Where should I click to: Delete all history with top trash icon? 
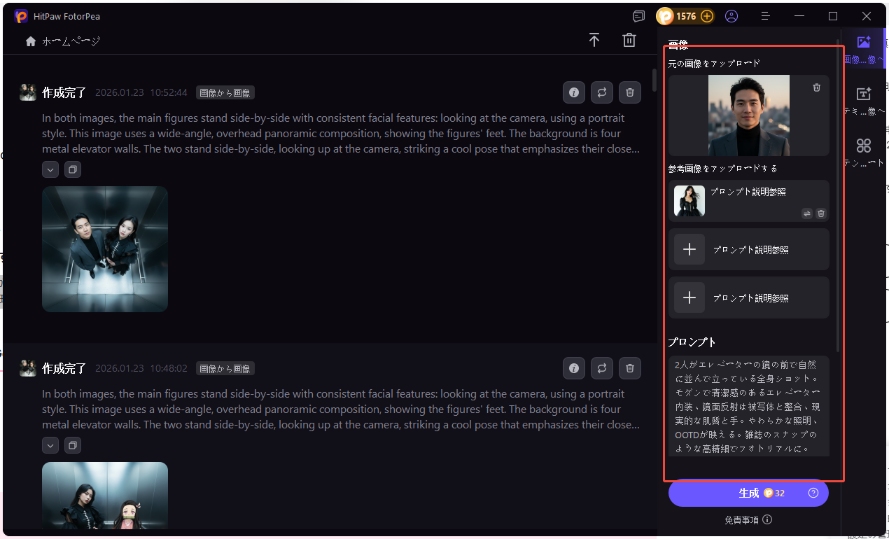[629, 40]
